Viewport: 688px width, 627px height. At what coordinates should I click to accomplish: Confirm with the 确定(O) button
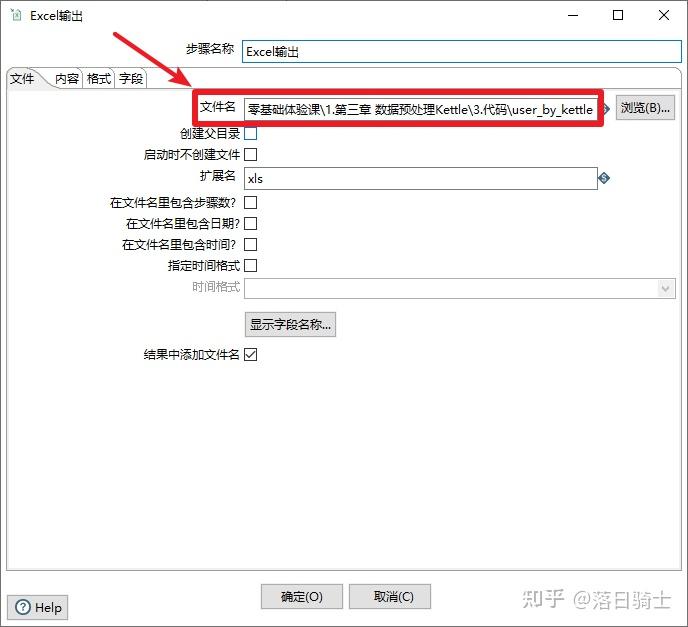302,597
